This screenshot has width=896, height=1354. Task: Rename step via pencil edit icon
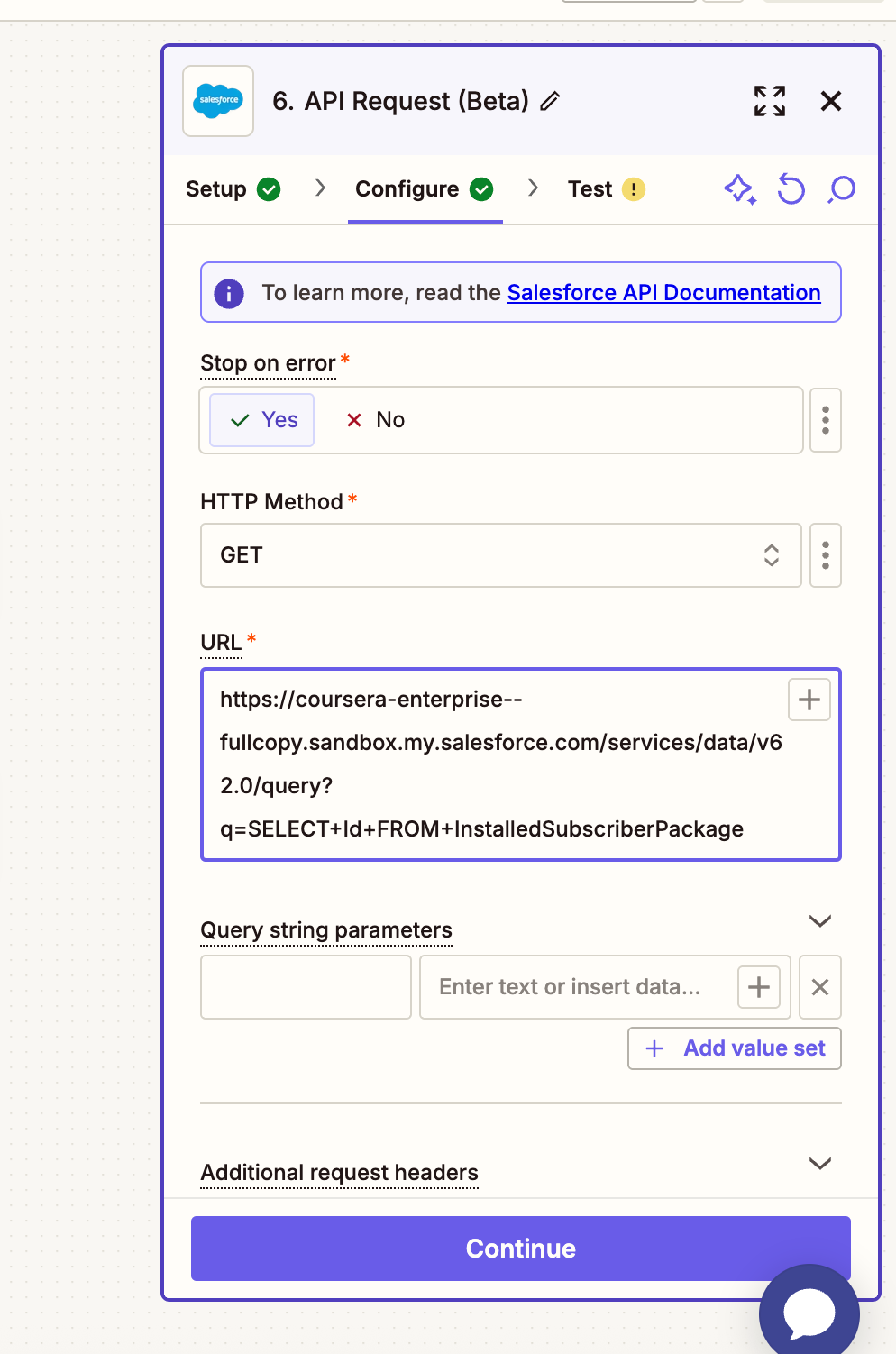click(550, 101)
